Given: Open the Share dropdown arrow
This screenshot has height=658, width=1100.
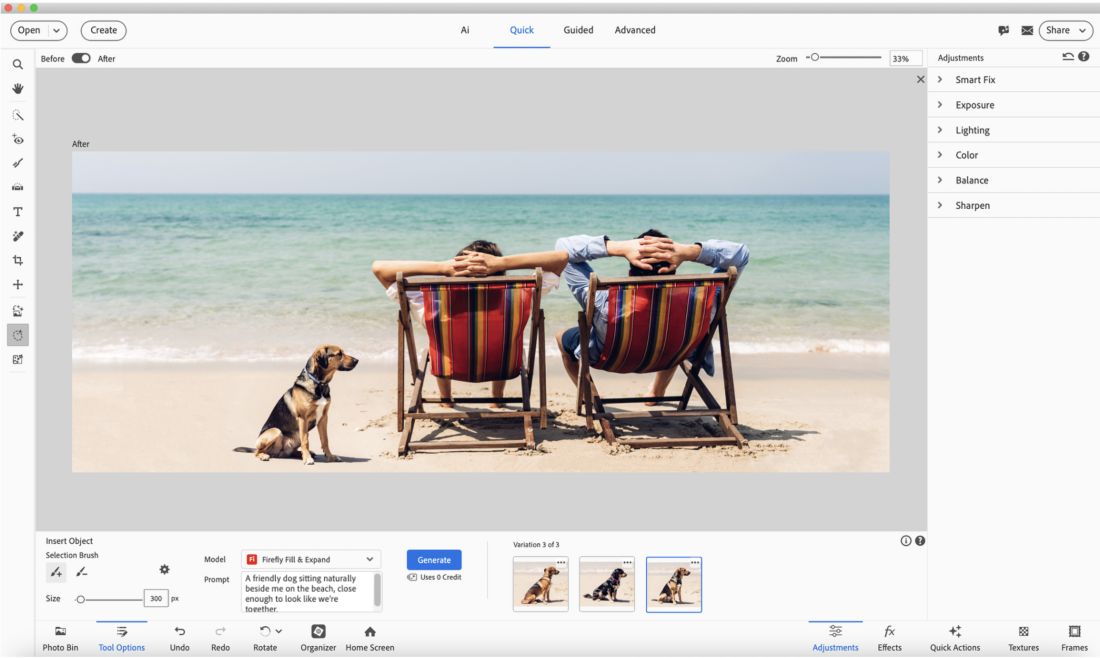Looking at the screenshot, I should click(x=1082, y=30).
